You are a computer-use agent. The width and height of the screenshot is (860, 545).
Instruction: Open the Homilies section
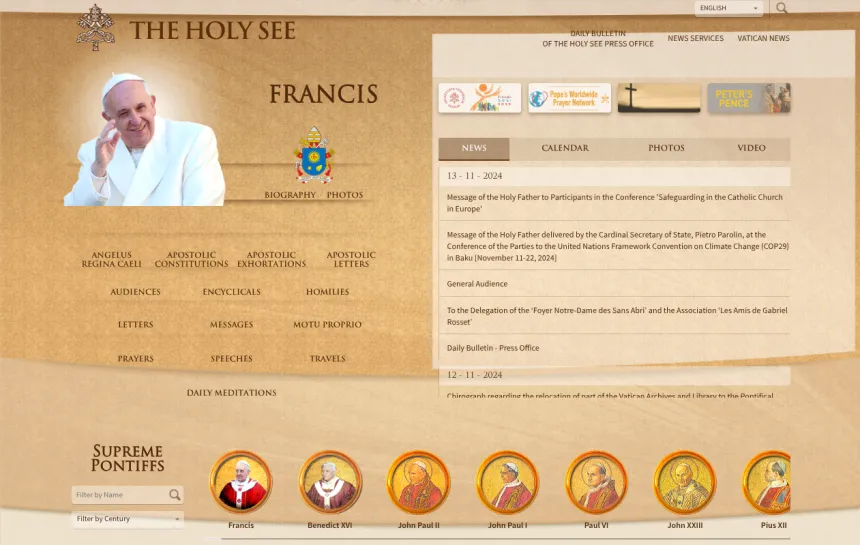[327, 292]
